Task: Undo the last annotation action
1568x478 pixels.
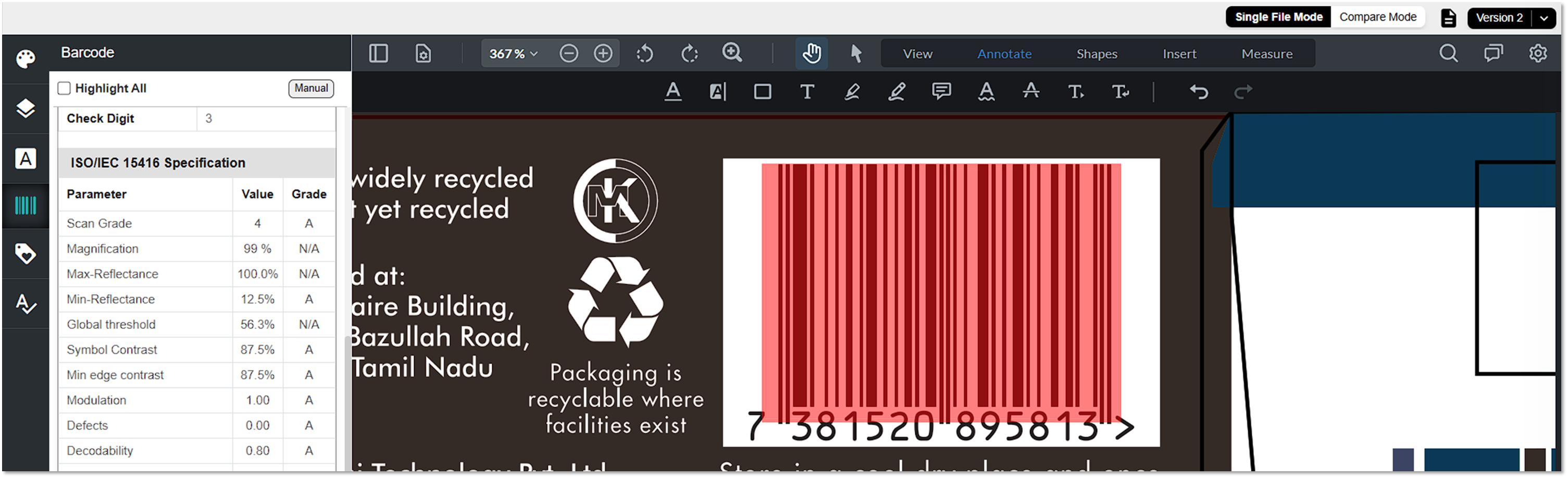Action: tap(1199, 91)
